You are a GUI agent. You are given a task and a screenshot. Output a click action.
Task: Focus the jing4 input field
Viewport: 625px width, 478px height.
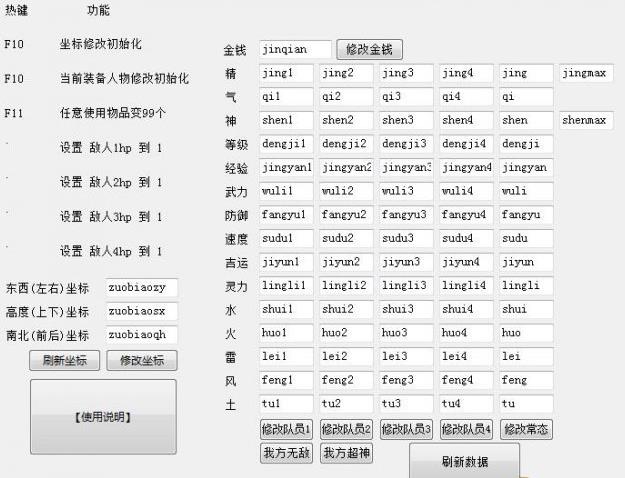[466, 73]
